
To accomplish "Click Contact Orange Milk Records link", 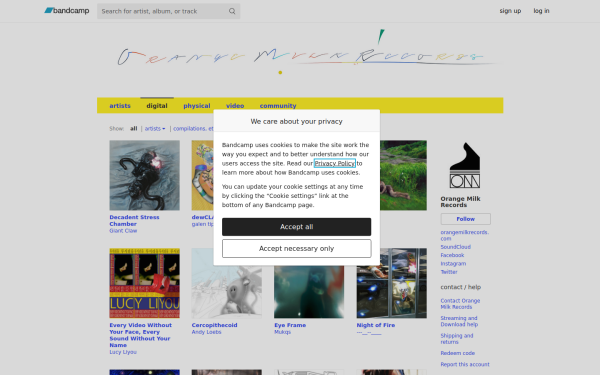I will (x=460, y=304).
